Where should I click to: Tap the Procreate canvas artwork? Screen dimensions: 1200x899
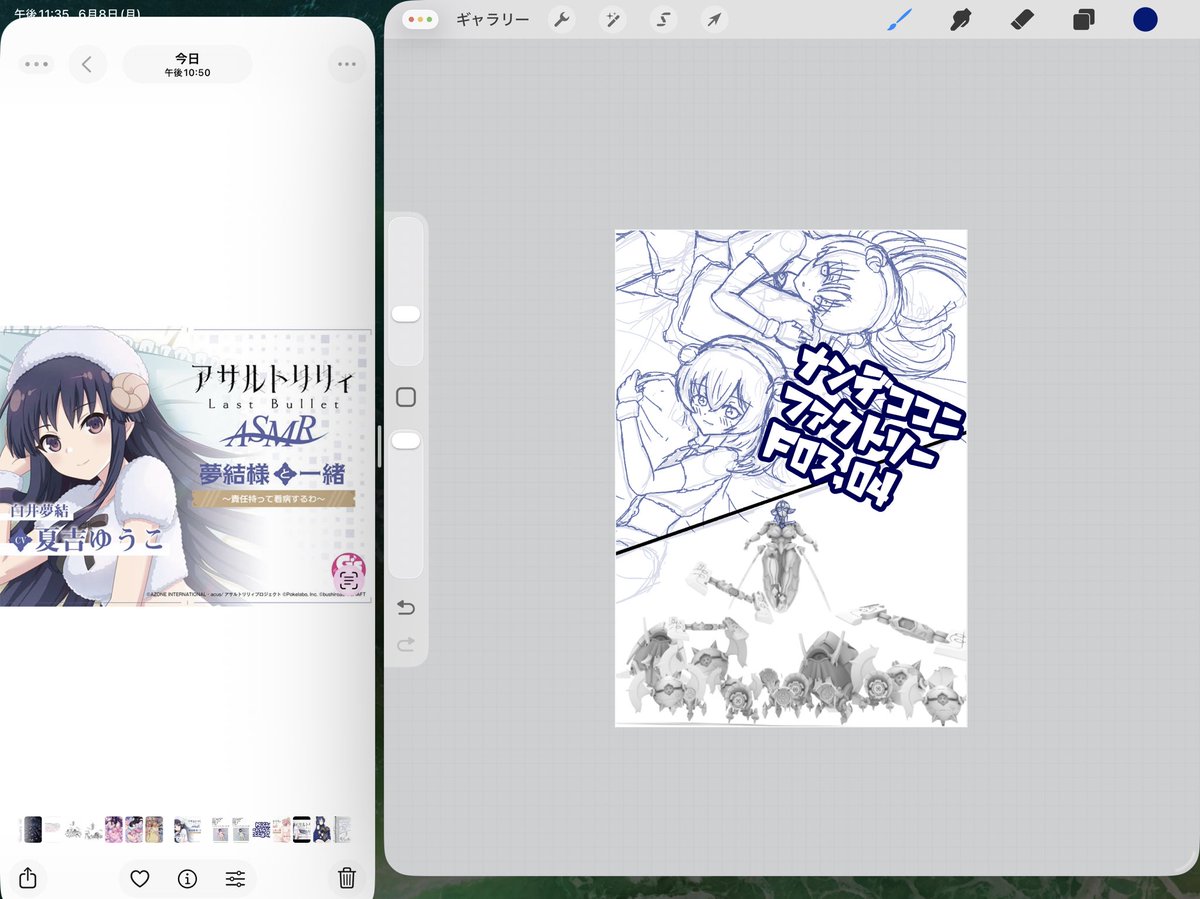(791, 478)
